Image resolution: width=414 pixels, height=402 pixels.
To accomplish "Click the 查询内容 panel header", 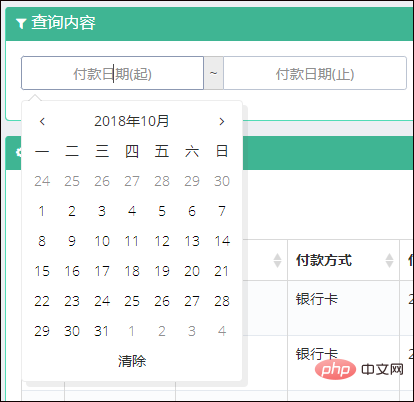I will pyautogui.click(x=209, y=23).
